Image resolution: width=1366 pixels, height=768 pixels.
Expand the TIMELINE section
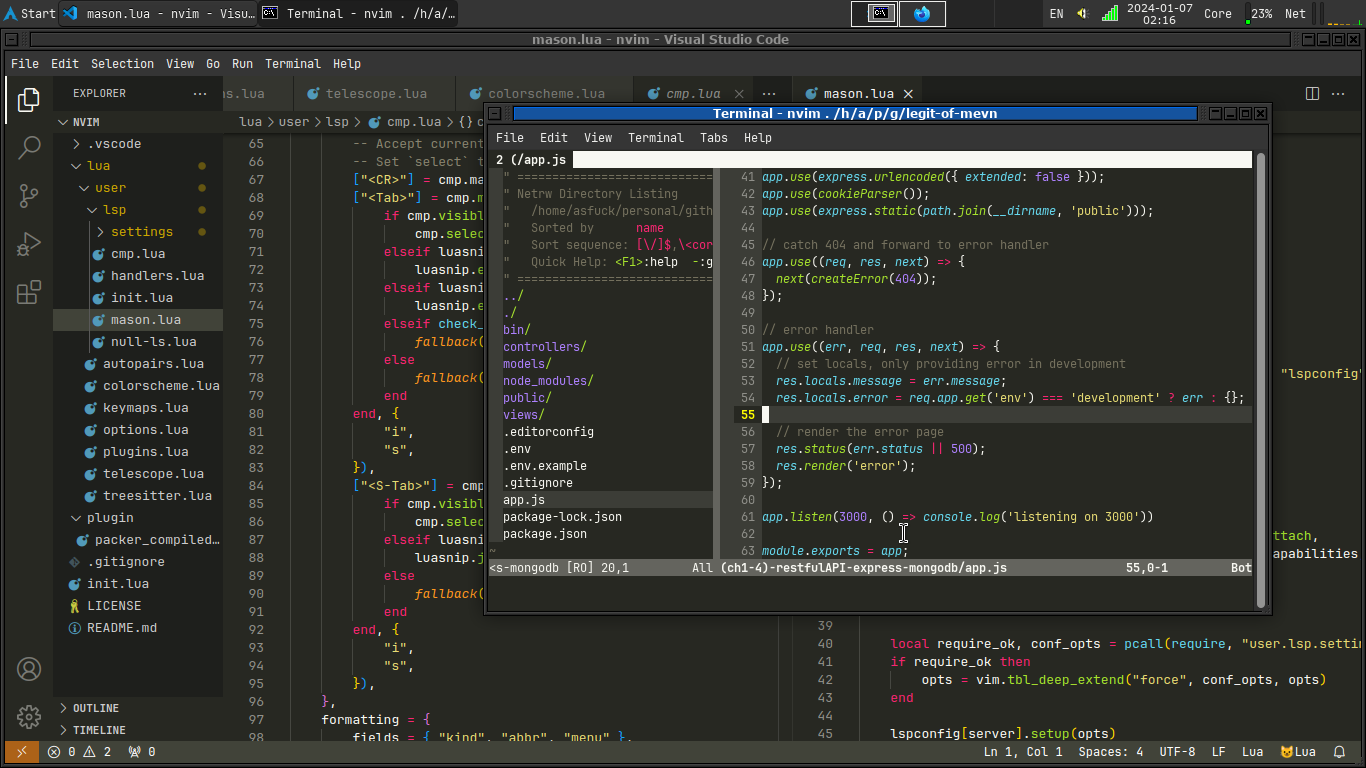pyautogui.click(x=98, y=730)
